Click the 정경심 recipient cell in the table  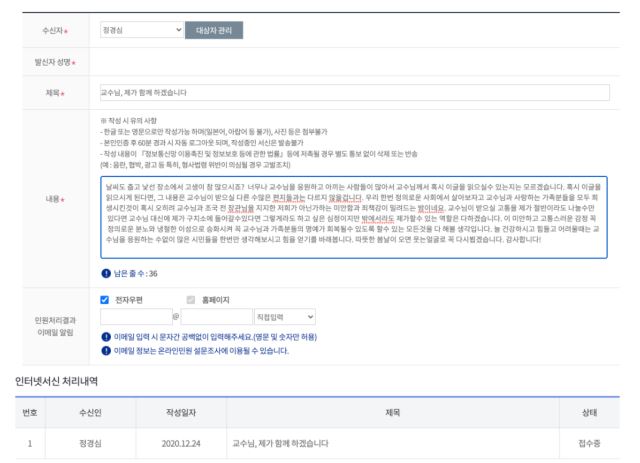[90, 443]
